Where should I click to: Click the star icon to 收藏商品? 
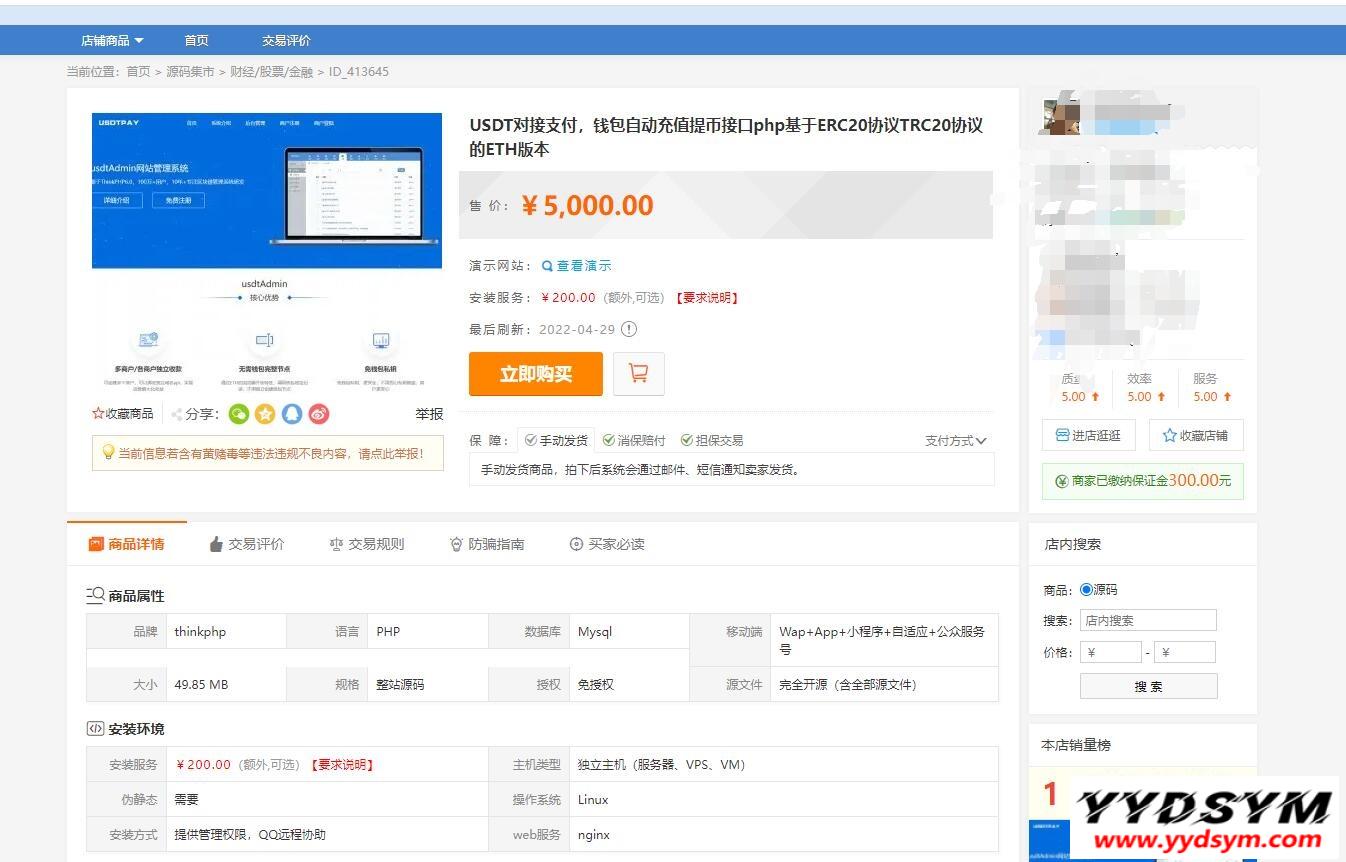tap(98, 413)
